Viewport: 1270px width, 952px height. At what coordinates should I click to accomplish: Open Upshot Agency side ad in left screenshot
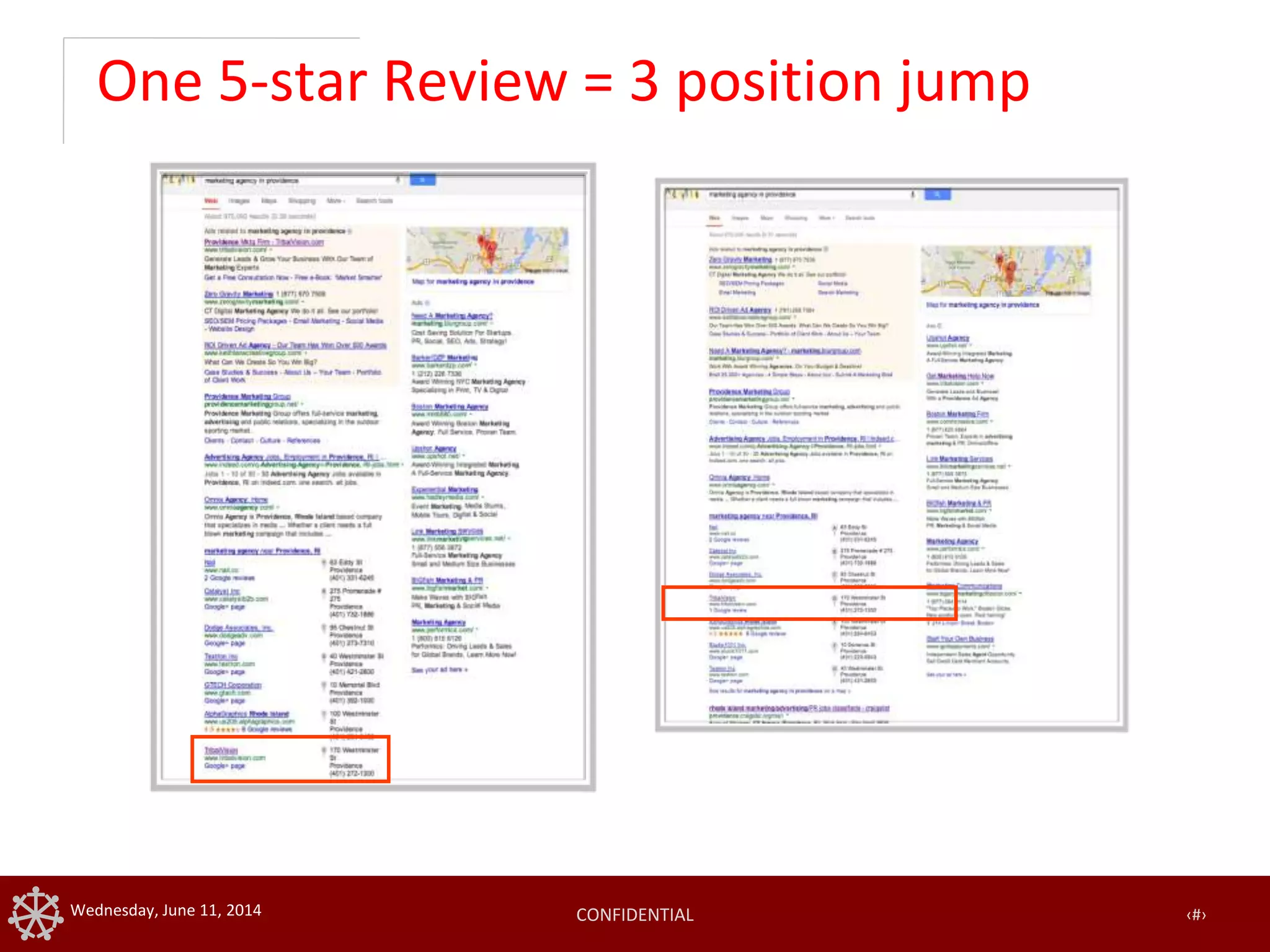[434, 448]
